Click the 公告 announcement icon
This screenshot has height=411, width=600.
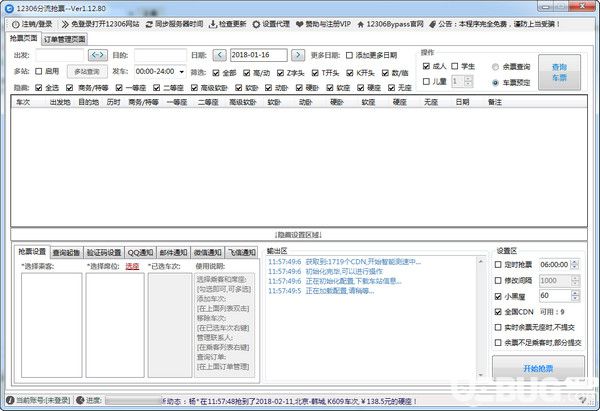click(432, 24)
